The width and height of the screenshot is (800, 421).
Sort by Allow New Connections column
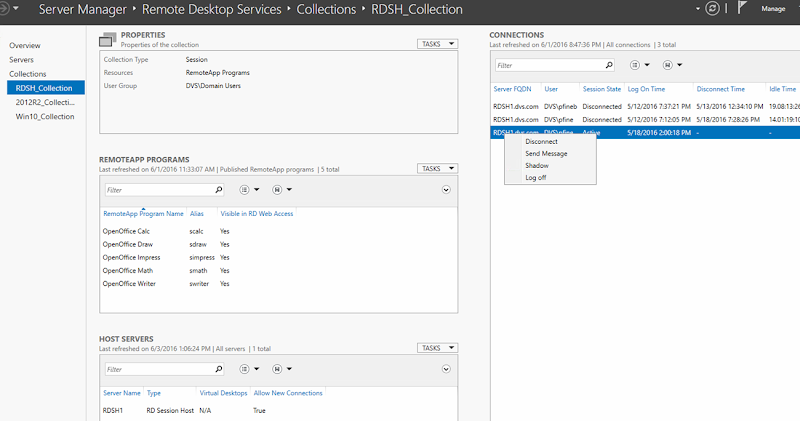tap(288, 393)
